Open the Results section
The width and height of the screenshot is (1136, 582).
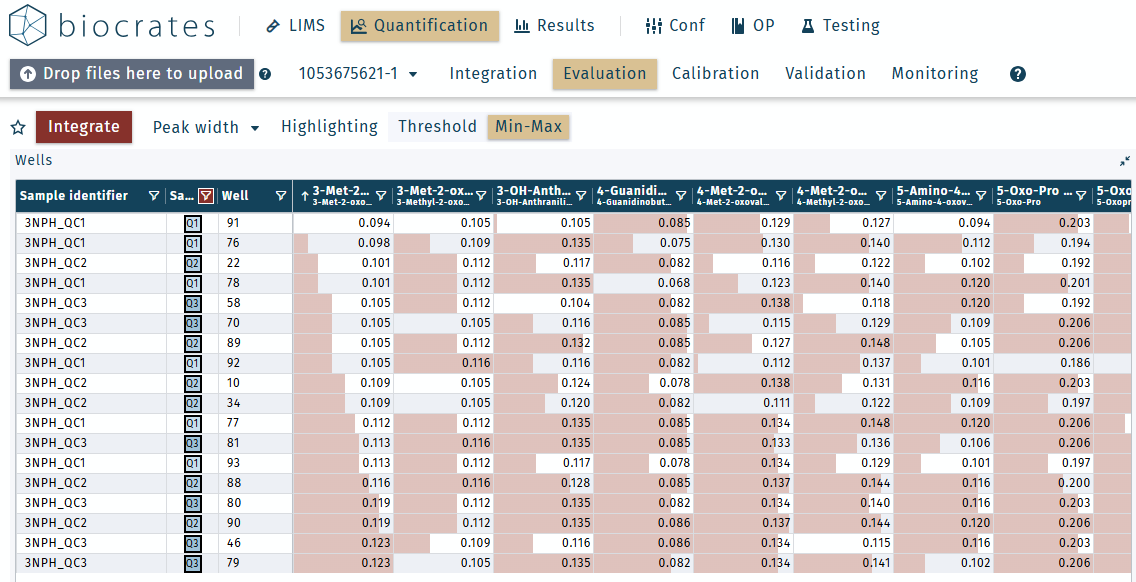coord(554,26)
